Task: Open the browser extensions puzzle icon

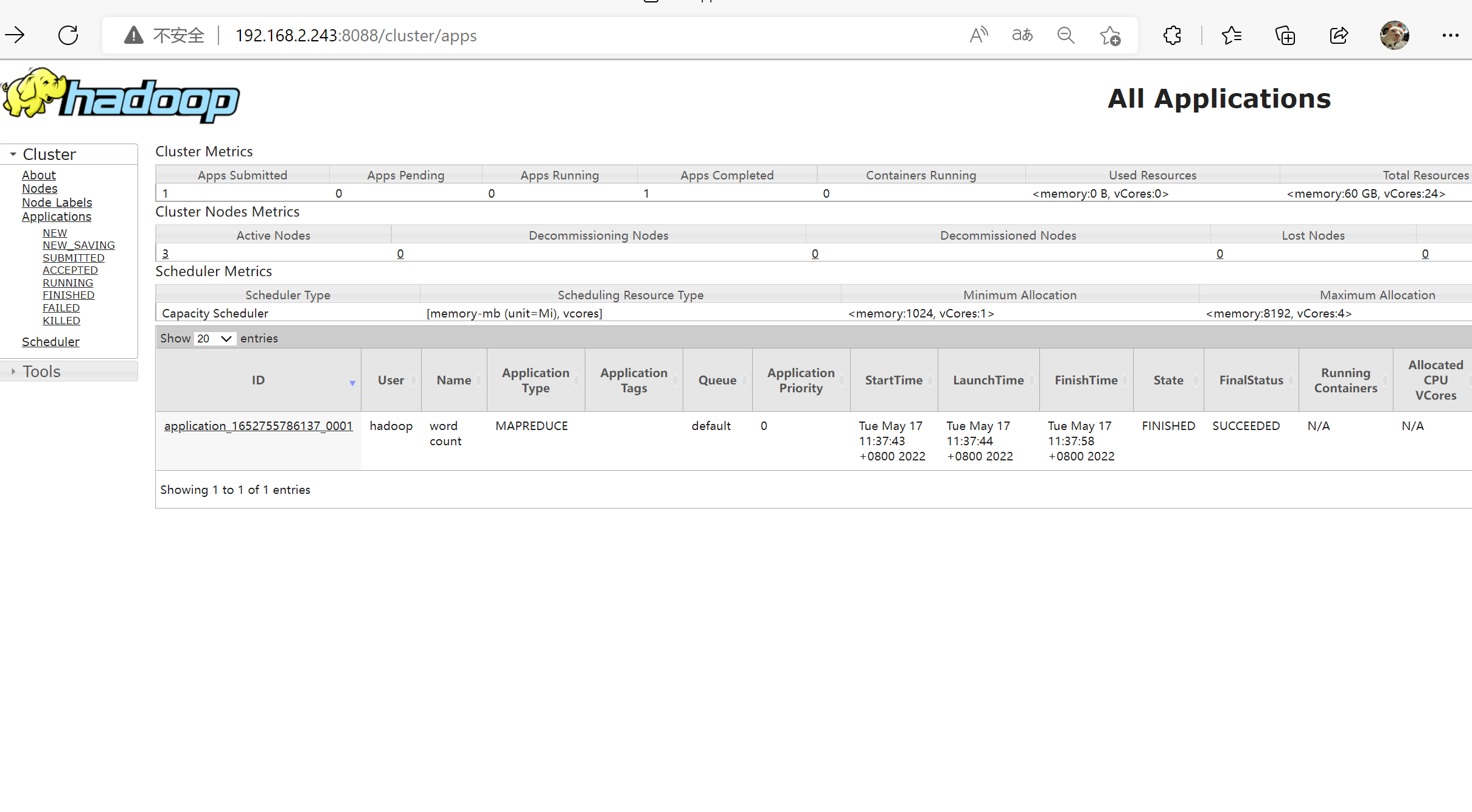Action: (1172, 35)
